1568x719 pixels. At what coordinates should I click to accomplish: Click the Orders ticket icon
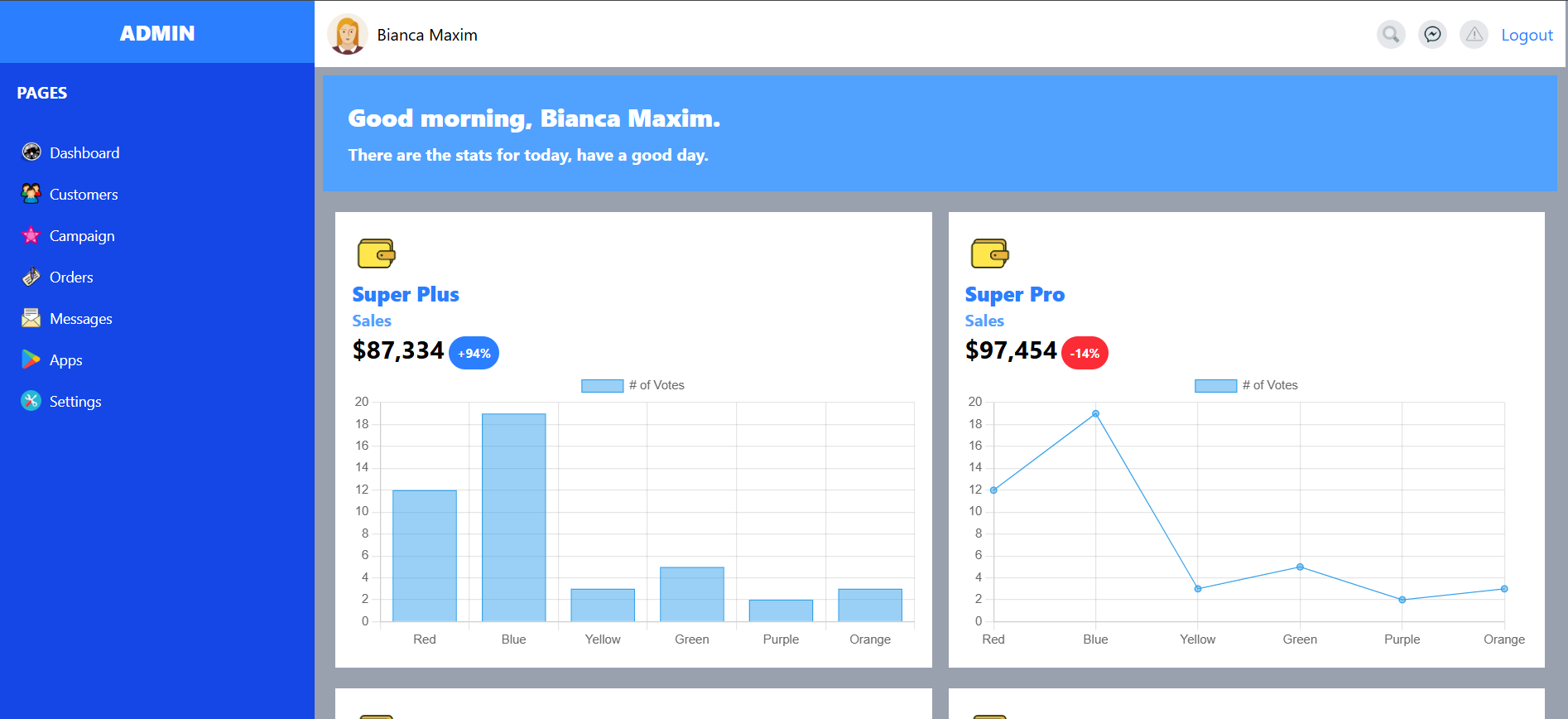click(x=31, y=277)
